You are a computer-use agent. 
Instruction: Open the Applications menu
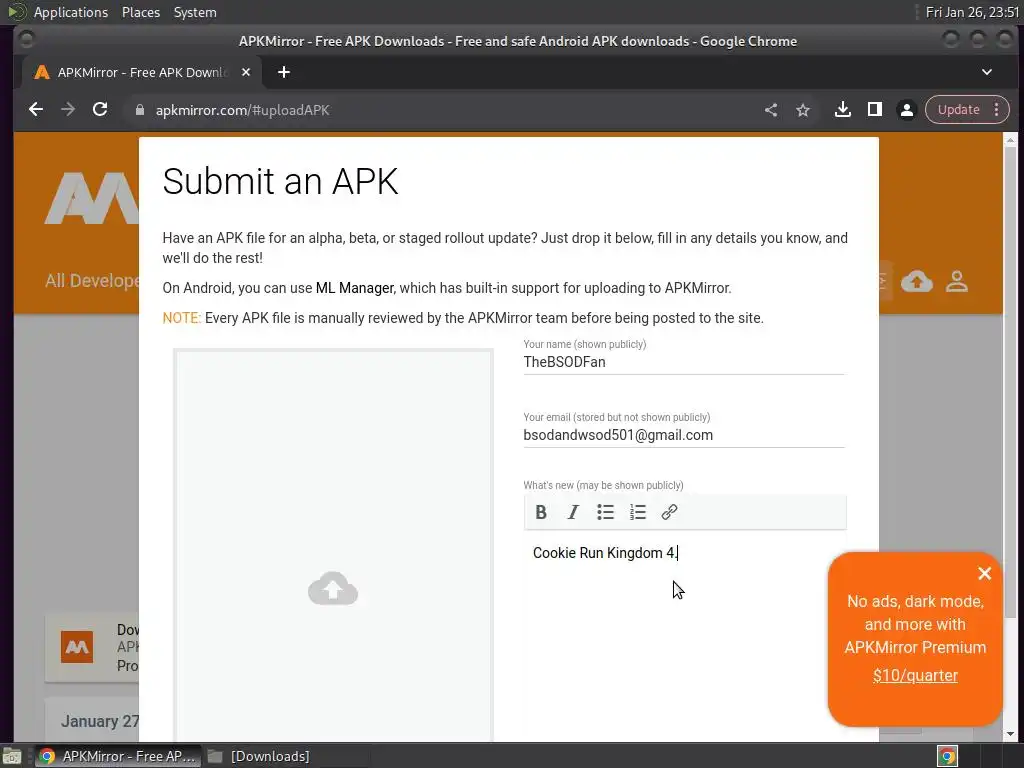tap(71, 12)
